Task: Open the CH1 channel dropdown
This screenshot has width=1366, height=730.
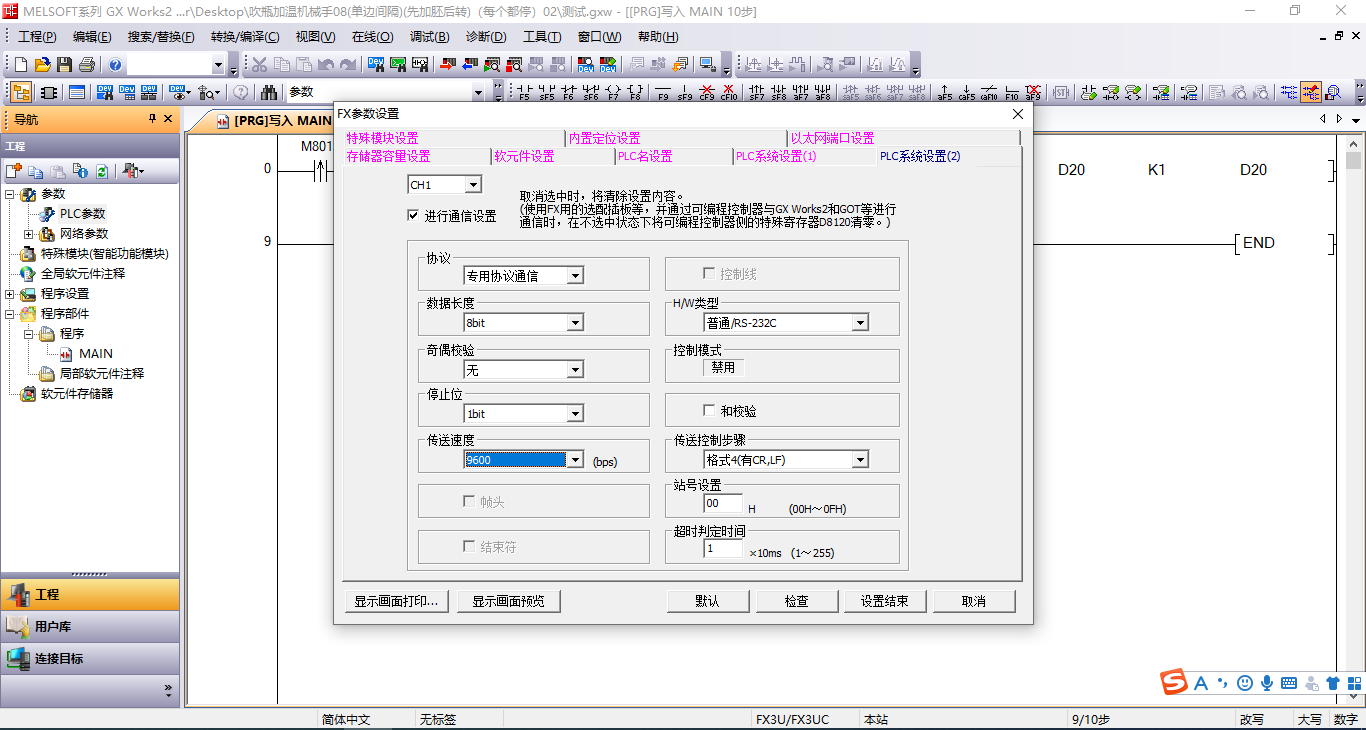Action: point(473,185)
